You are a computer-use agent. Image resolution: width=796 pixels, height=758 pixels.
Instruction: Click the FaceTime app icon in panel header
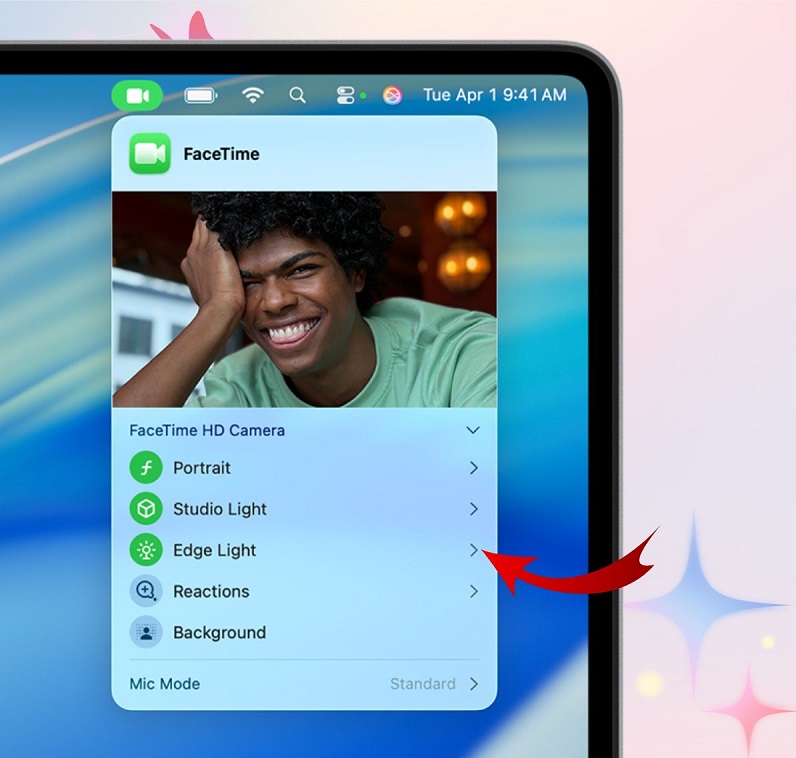149,154
